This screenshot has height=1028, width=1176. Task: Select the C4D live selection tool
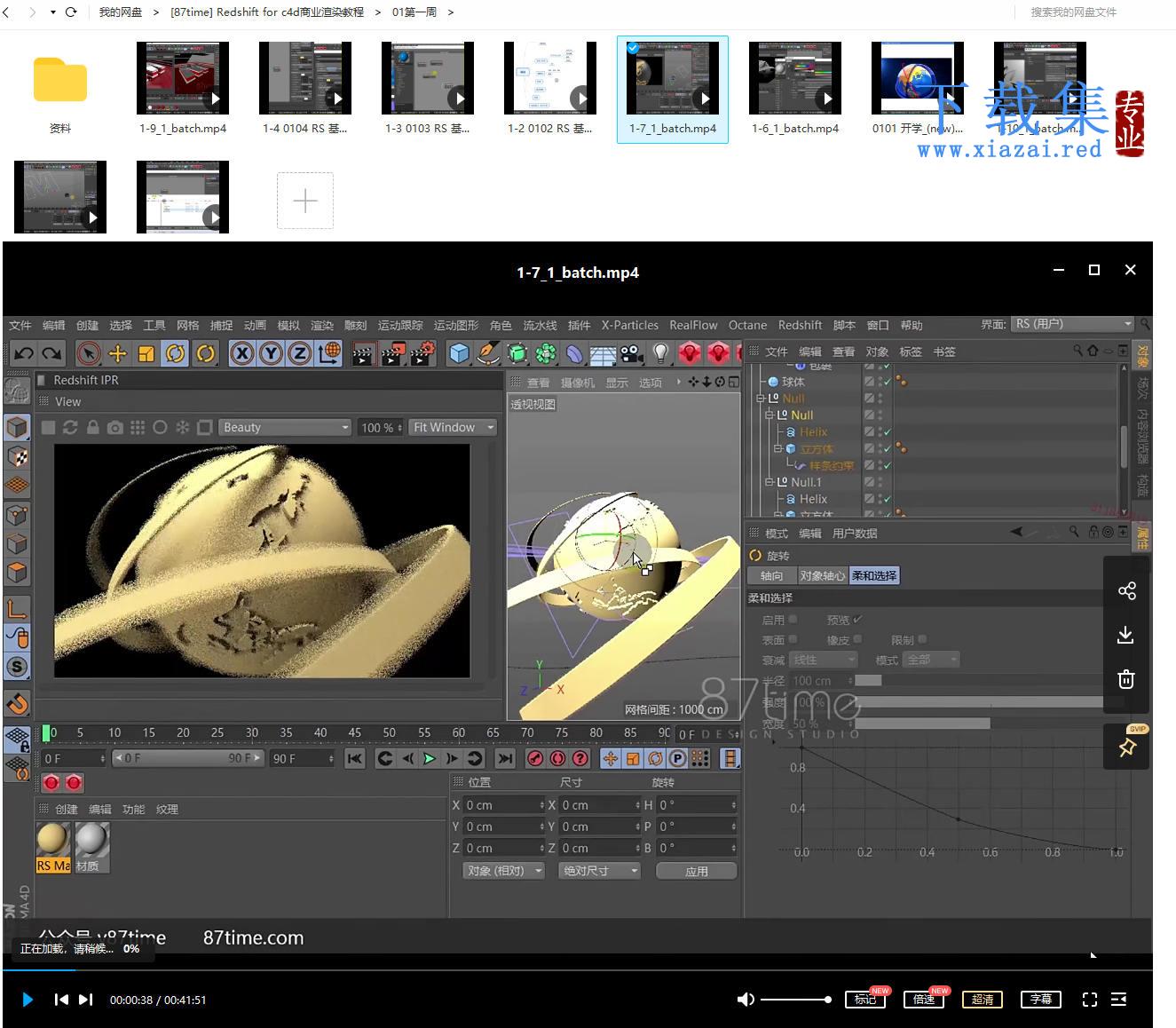(x=88, y=353)
